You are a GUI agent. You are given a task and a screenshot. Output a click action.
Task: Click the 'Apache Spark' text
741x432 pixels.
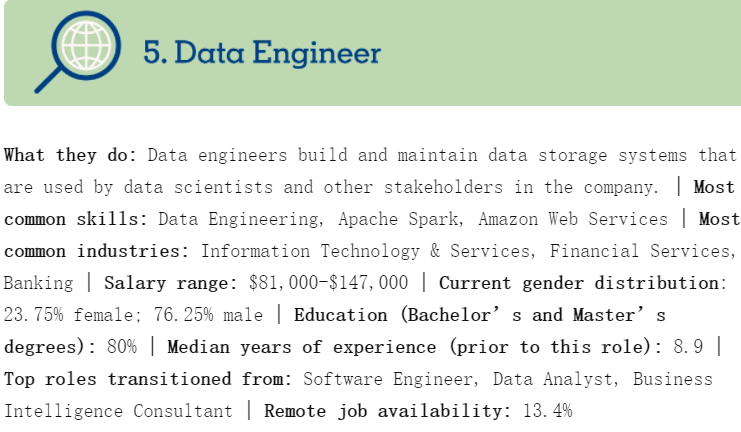click(398, 219)
